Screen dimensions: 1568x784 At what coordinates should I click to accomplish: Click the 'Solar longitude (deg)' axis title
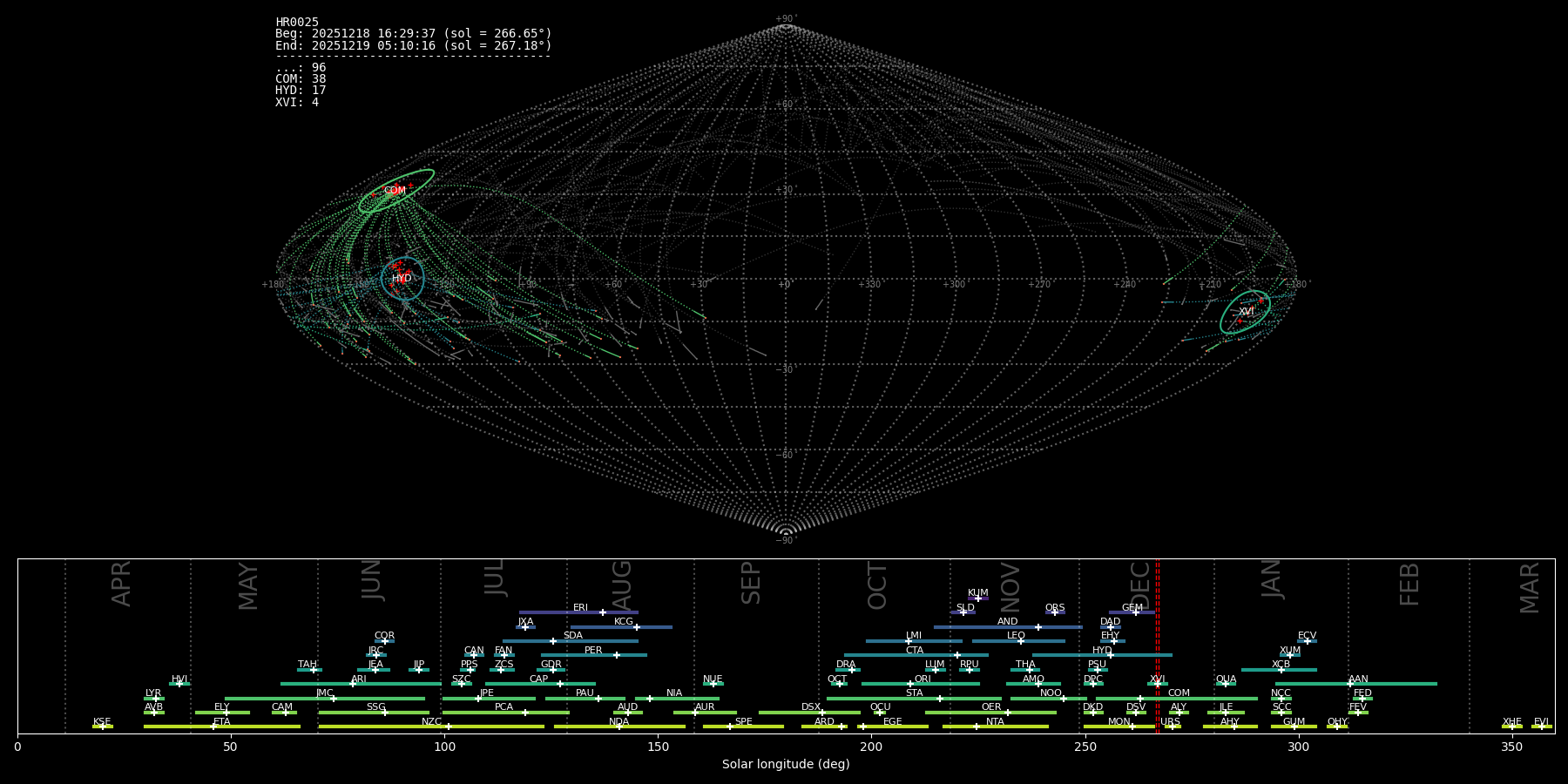pyautogui.click(x=786, y=764)
